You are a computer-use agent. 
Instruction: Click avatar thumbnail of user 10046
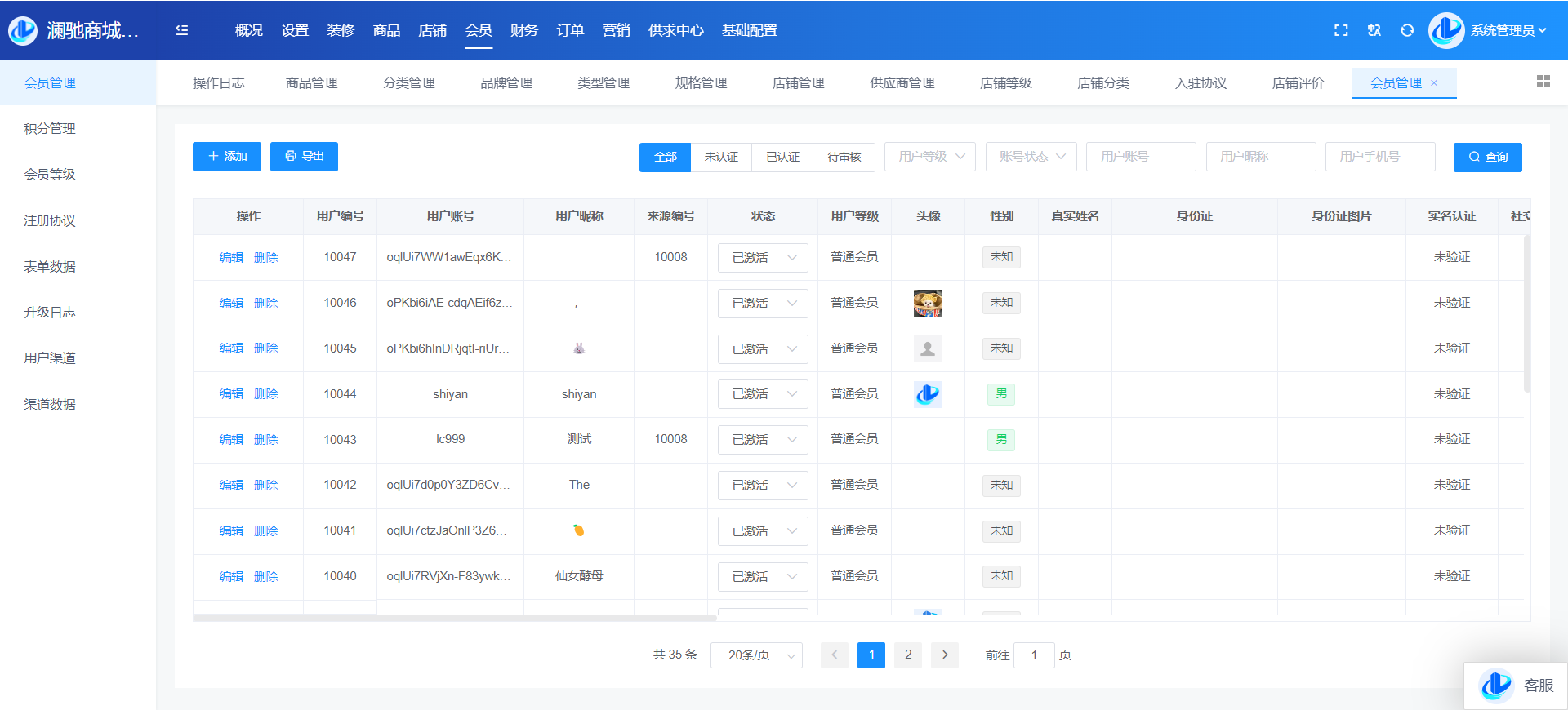(x=928, y=304)
